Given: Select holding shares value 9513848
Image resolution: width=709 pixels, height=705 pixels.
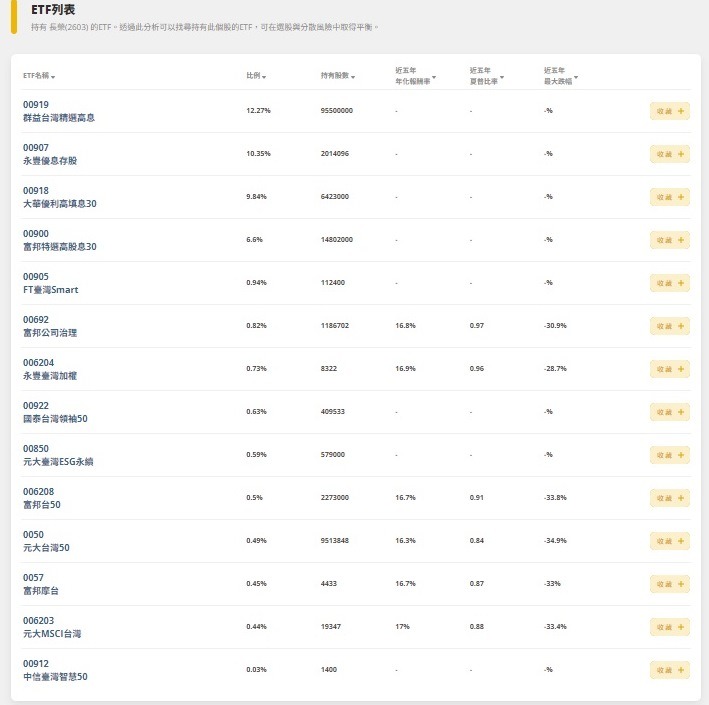Looking at the screenshot, I should point(335,540).
